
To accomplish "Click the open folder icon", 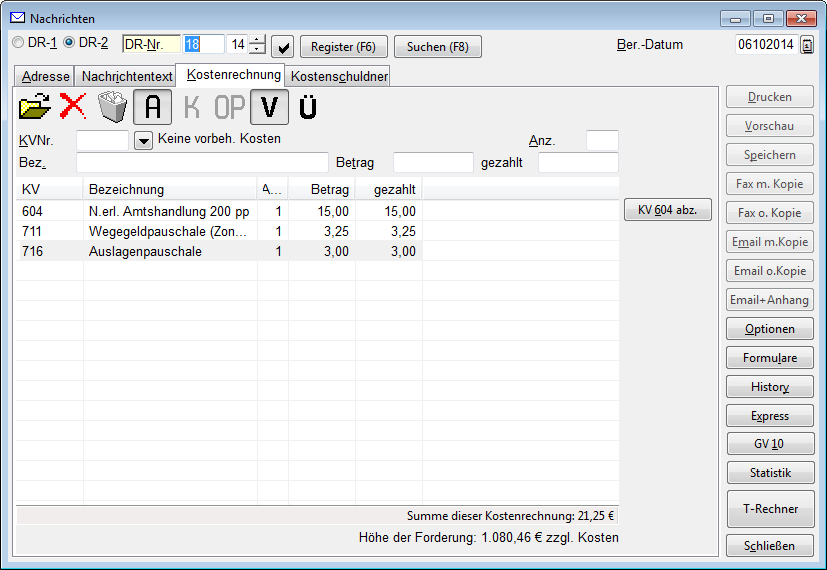I will (x=36, y=106).
